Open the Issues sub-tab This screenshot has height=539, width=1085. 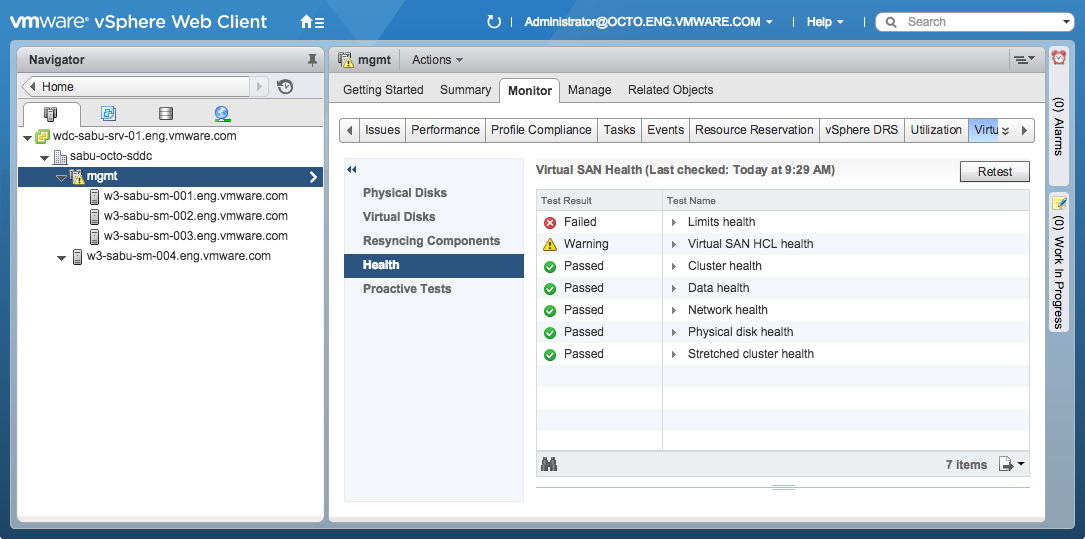383,130
